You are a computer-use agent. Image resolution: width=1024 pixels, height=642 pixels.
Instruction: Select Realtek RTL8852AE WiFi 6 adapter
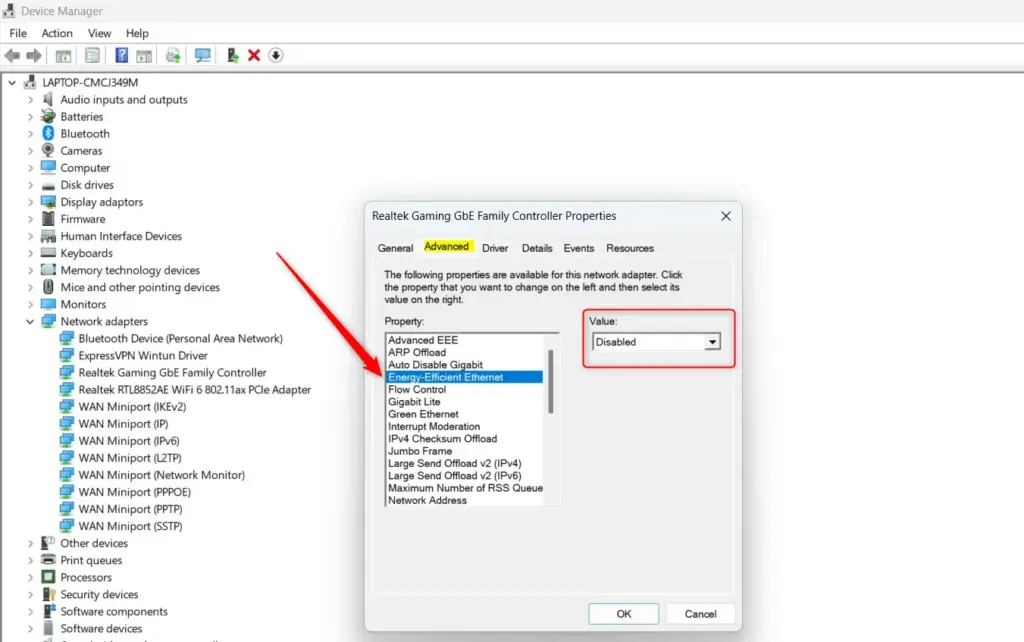point(195,389)
